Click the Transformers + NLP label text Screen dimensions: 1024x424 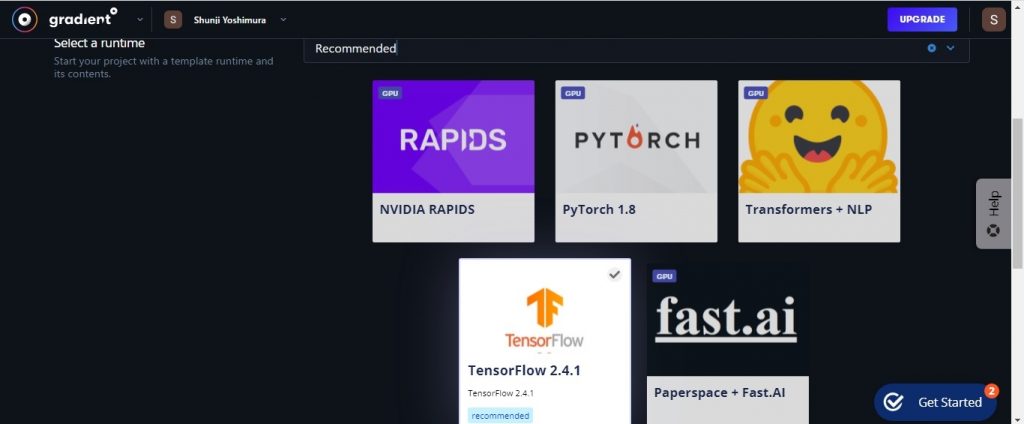tap(808, 210)
